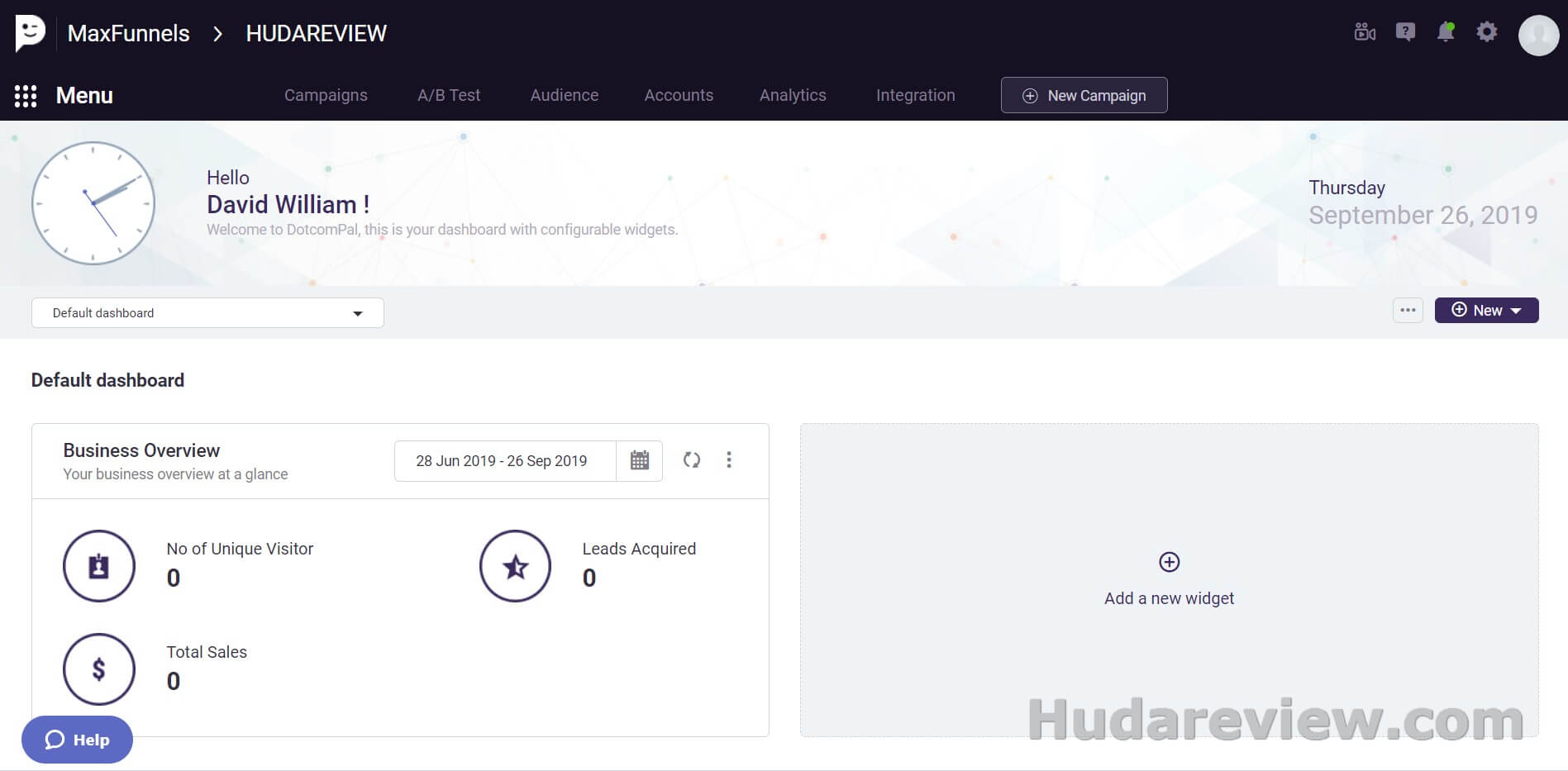The height and width of the screenshot is (771, 1568).
Task: Open Business Overview three-dot options
Action: click(728, 459)
